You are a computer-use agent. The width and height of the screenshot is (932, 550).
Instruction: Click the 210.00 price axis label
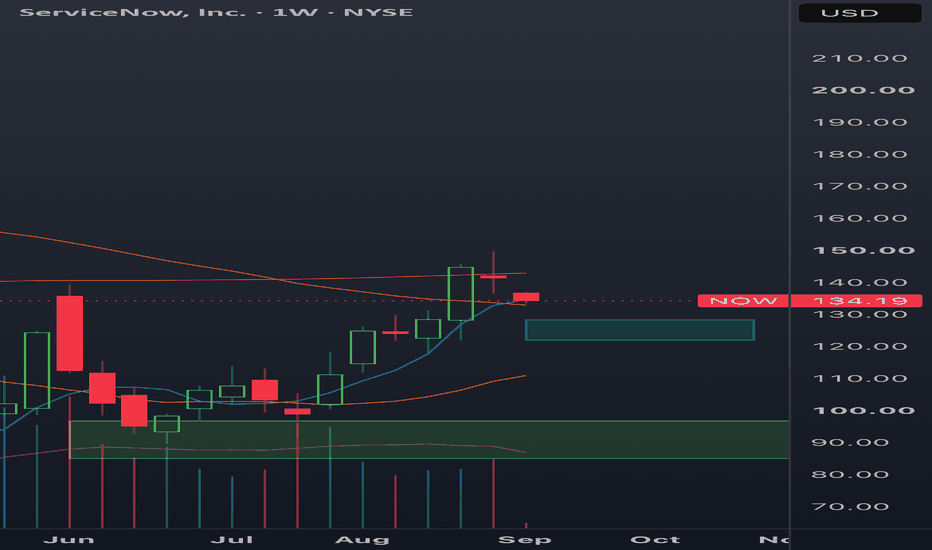859,58
